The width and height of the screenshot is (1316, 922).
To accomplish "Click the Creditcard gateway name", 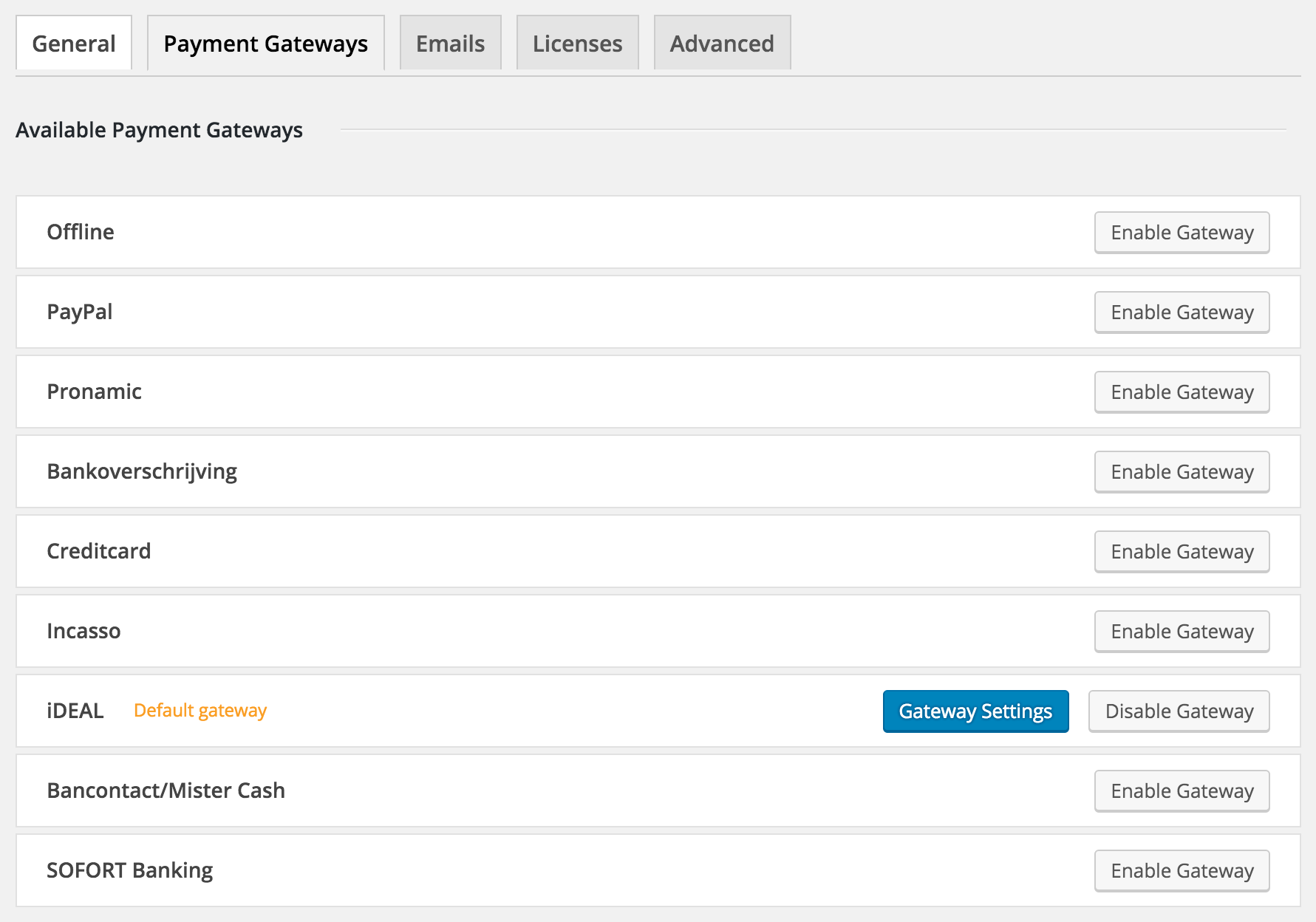I will [98, 551].
